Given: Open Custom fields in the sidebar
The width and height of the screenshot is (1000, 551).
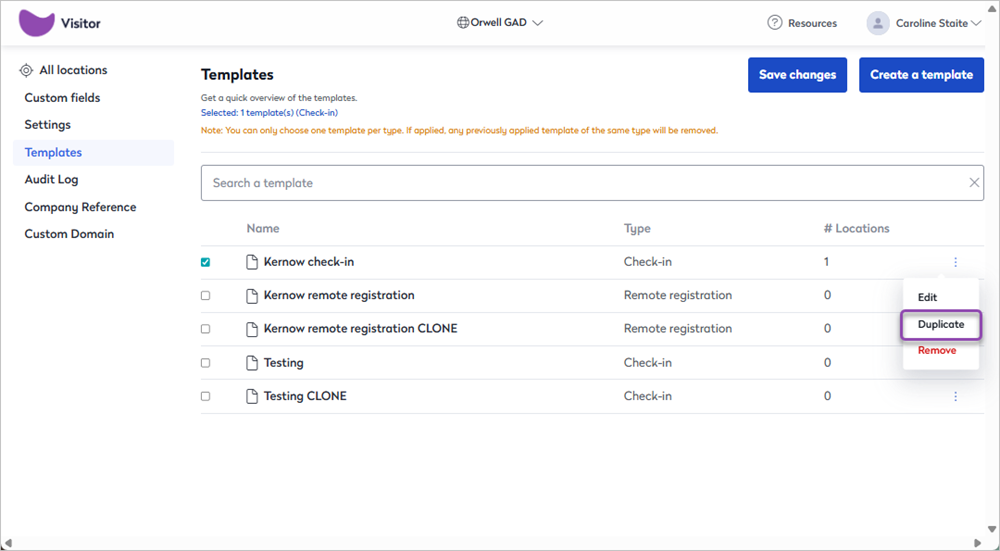Looking at the screenshot, I should click(x=62, y=98).
